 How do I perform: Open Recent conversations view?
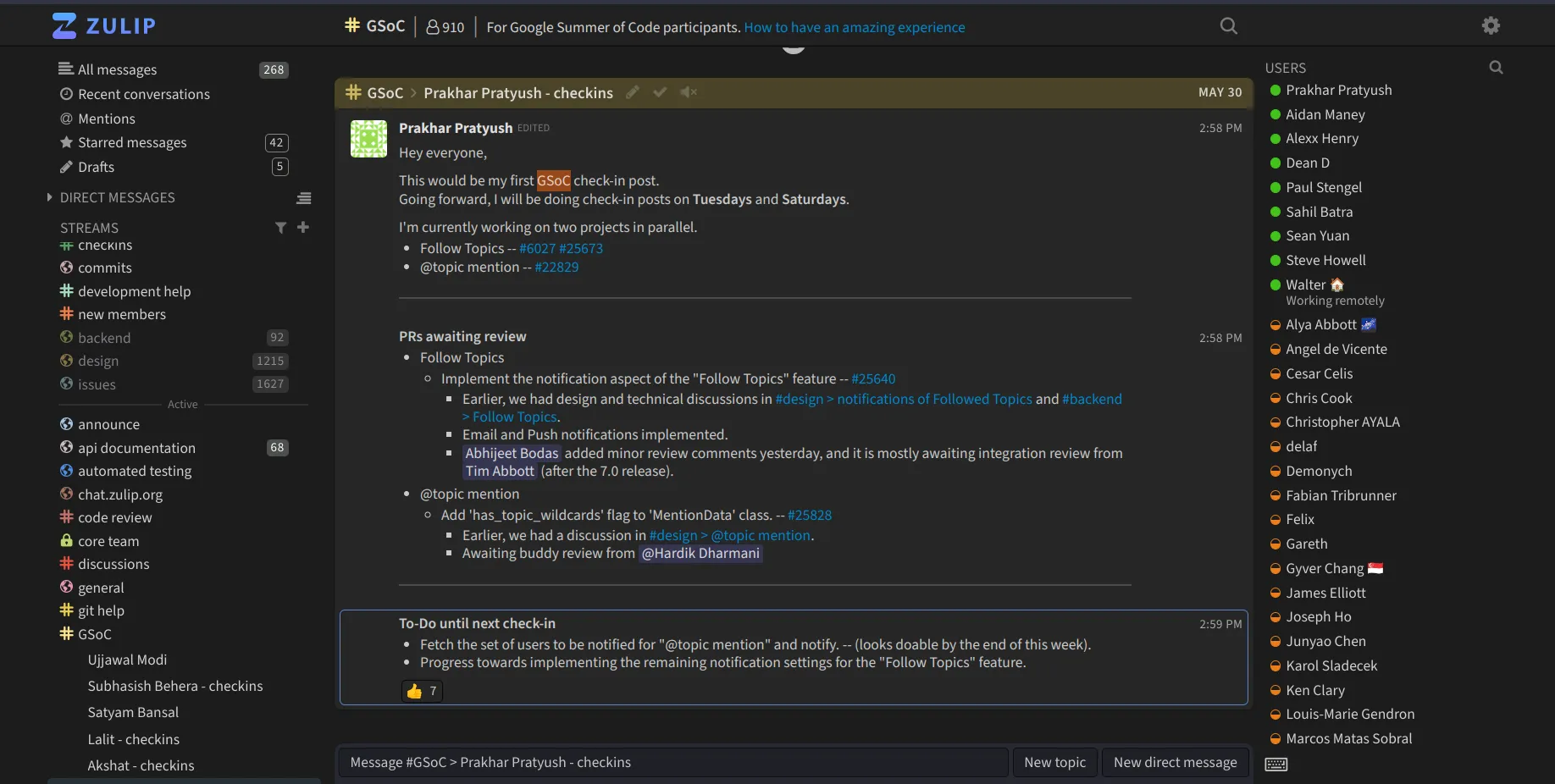(143, 94)
